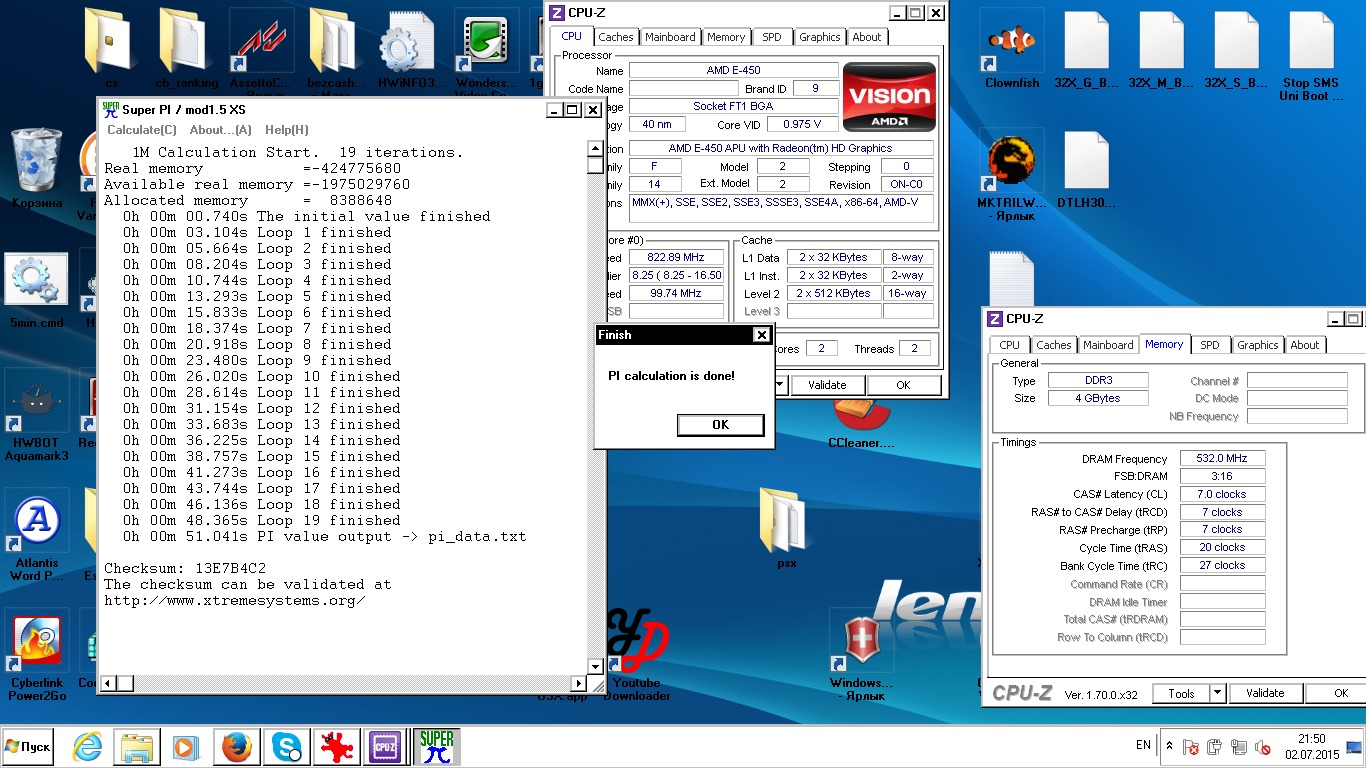Viewport: 1366px width, 768px height.
Task: Click Validate in lower CPU-Z window
Action: tap(1266, 693)
